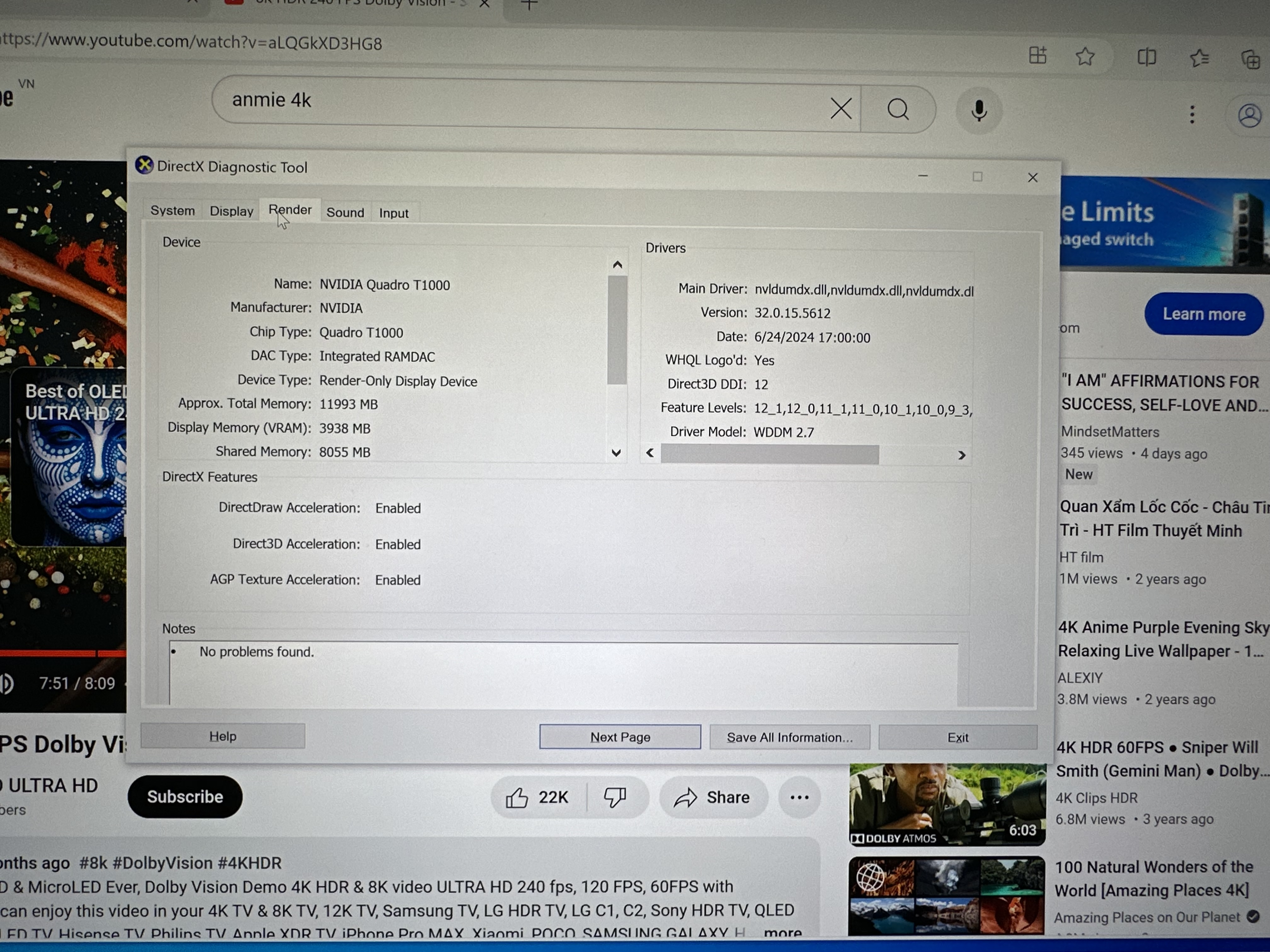Visit the ALEXIY channel
The height and width of the screenshot is (952, 1270).
tap(1080, 678)
